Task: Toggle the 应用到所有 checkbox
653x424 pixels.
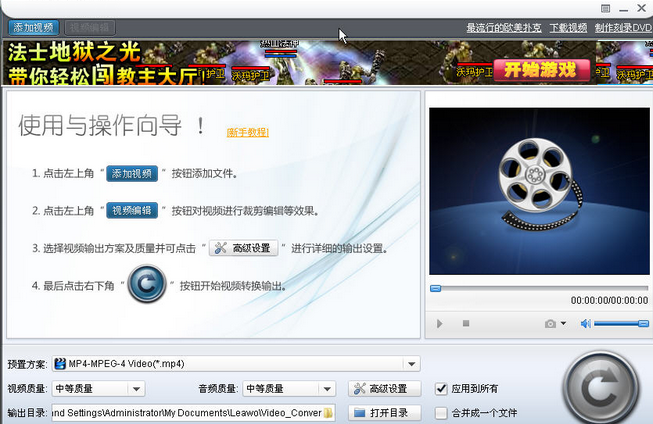Action: click(x=441, y=389)
